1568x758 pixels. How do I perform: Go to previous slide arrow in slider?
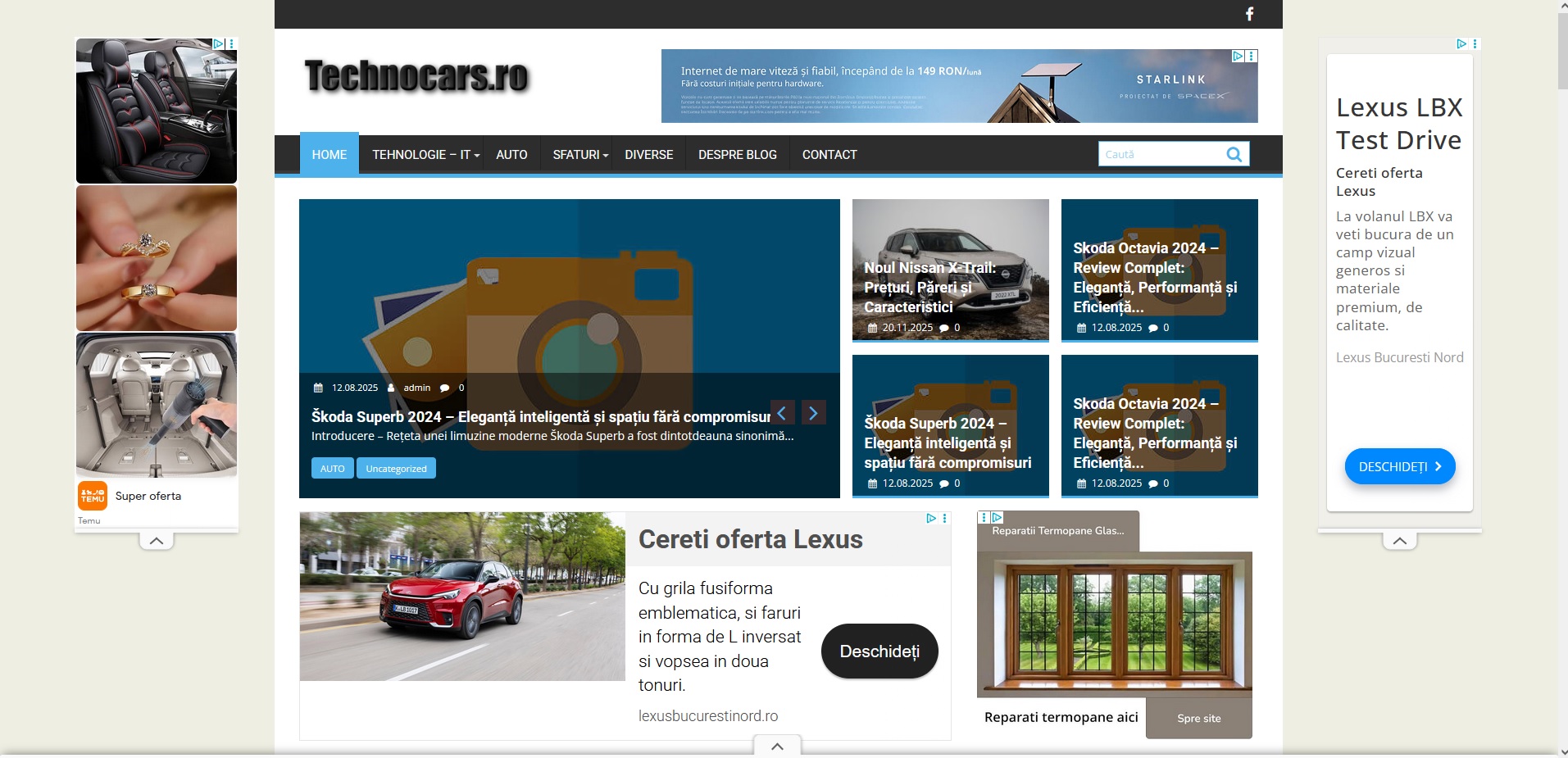coord(782,413)
